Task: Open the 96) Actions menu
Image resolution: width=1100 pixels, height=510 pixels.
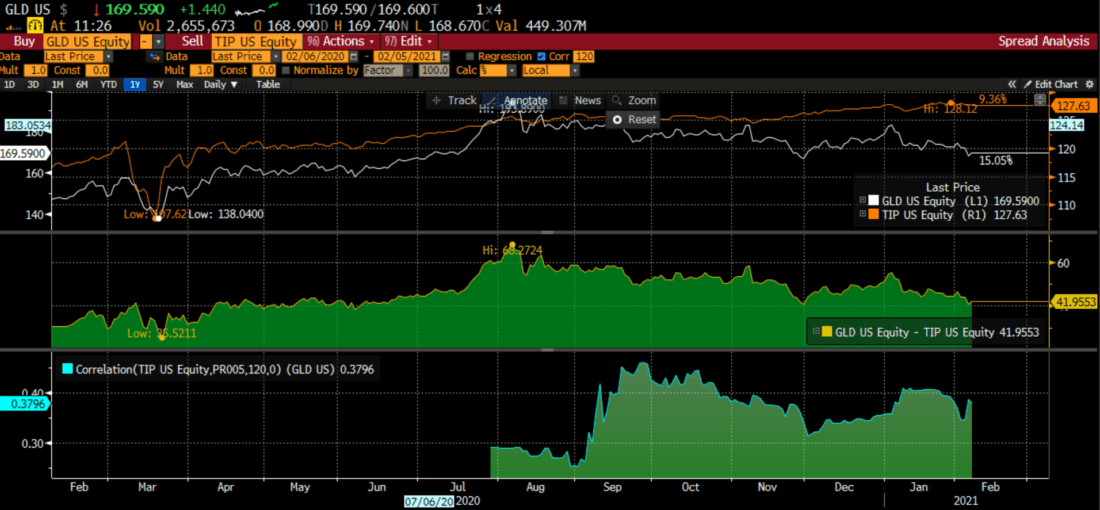Action: click(x=342, y=42)
